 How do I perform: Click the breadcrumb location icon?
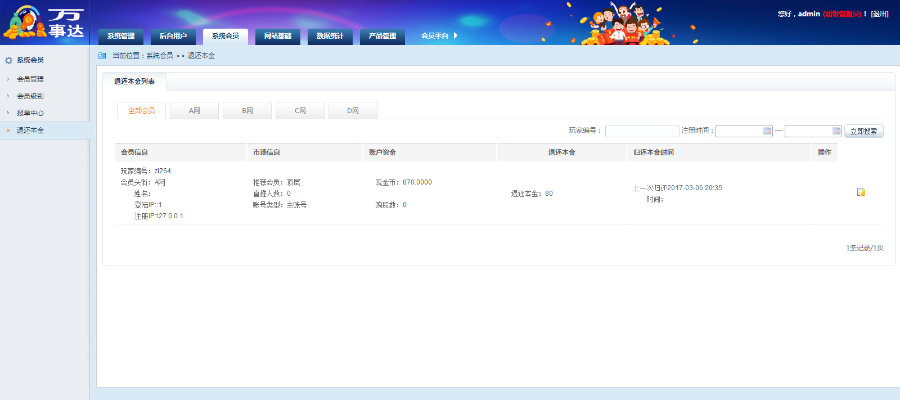click(x=102, y=55)
